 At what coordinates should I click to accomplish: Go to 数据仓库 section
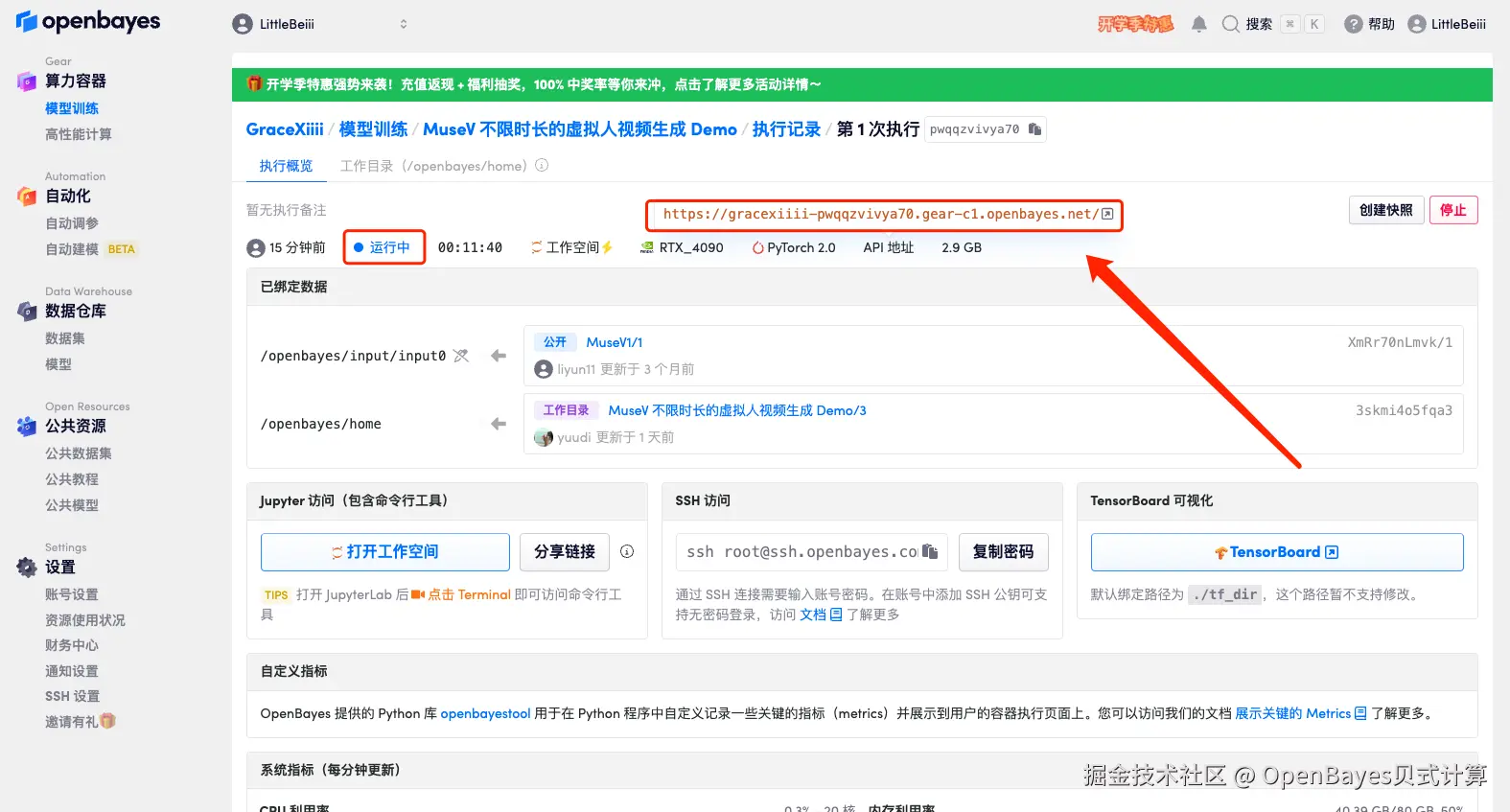76,312
